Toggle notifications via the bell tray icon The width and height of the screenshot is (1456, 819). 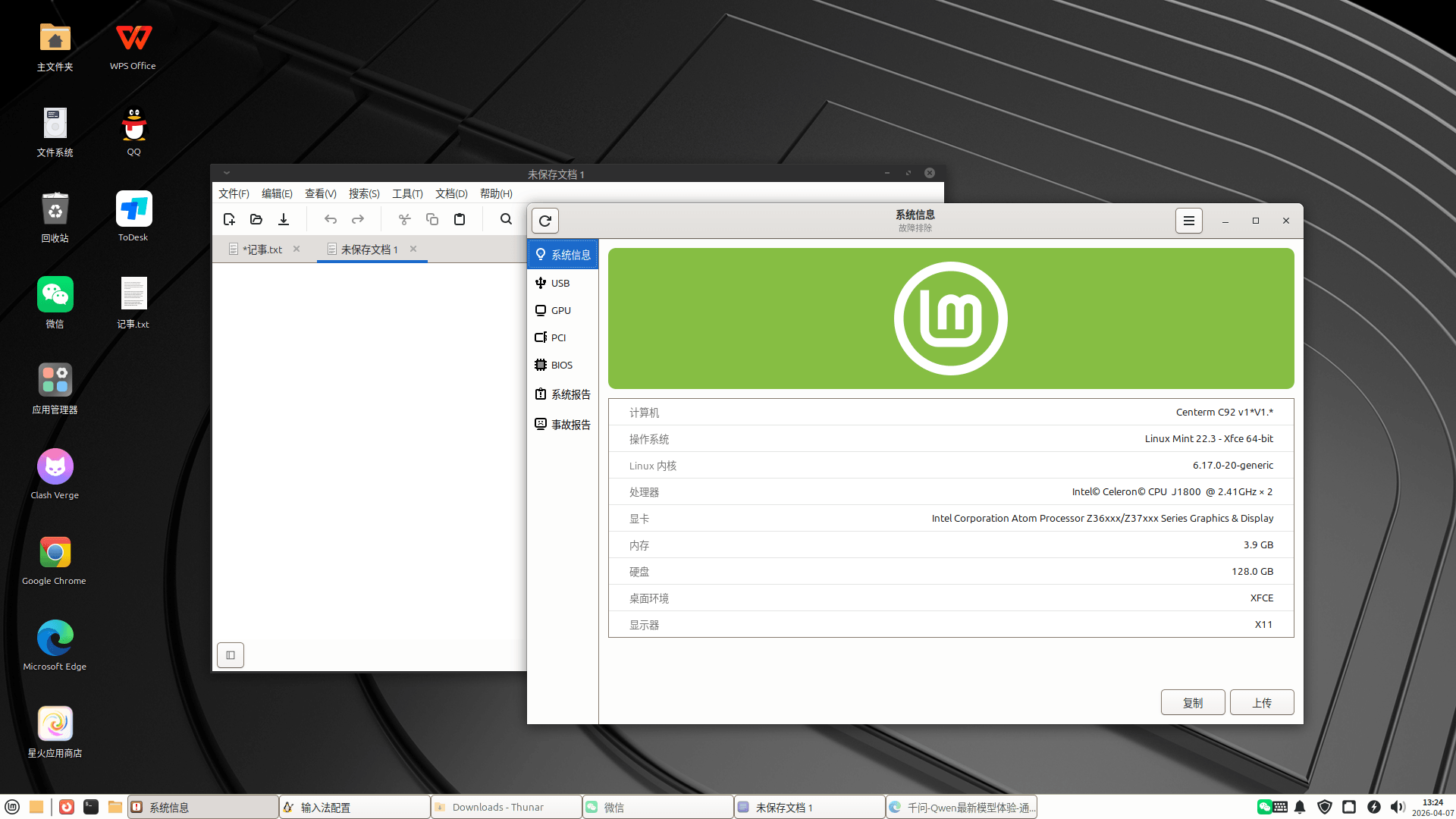(x=1300, y=807)
